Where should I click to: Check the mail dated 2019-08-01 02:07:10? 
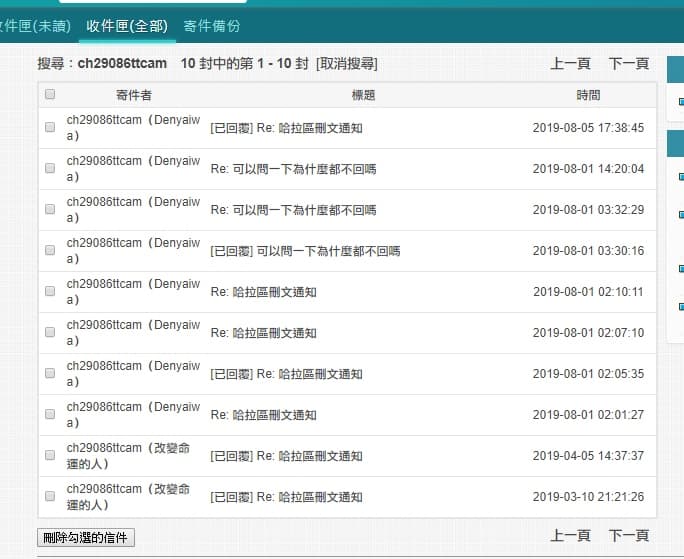[x=50, y=332]
